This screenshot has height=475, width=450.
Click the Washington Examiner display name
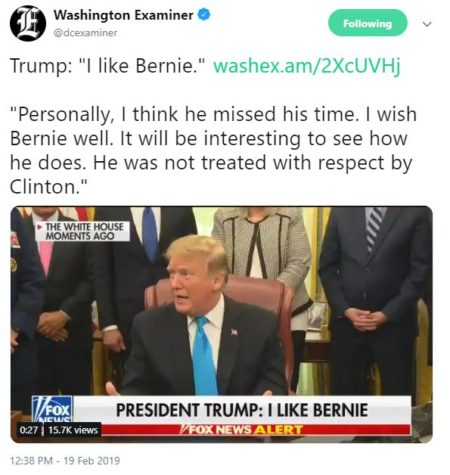click(x=123, y=15)
